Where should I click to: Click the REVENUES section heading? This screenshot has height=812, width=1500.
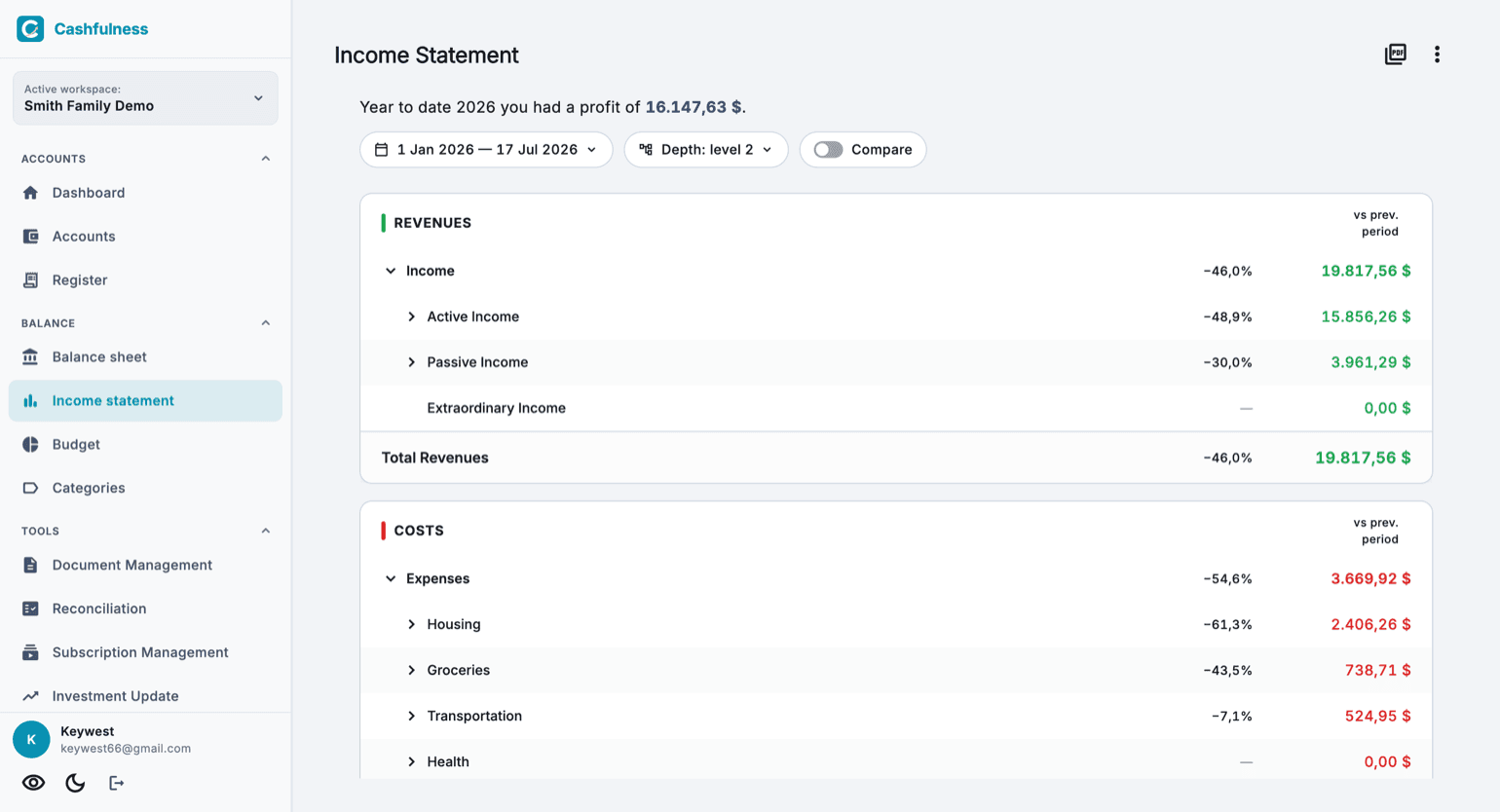tap(432, 223)
